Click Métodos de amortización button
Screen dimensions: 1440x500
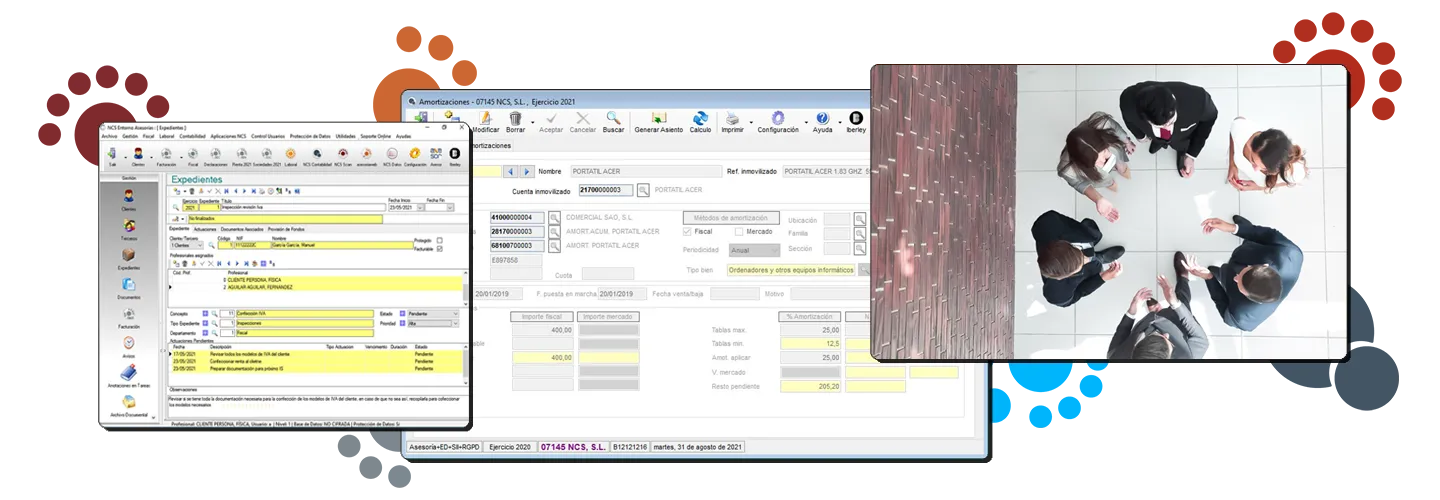point(731,218)
